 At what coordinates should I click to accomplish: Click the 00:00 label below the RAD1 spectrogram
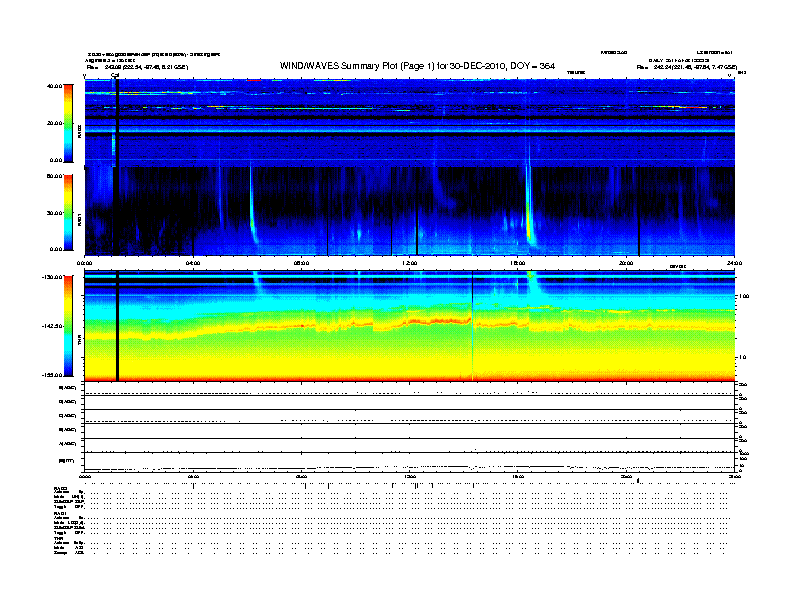84,263
